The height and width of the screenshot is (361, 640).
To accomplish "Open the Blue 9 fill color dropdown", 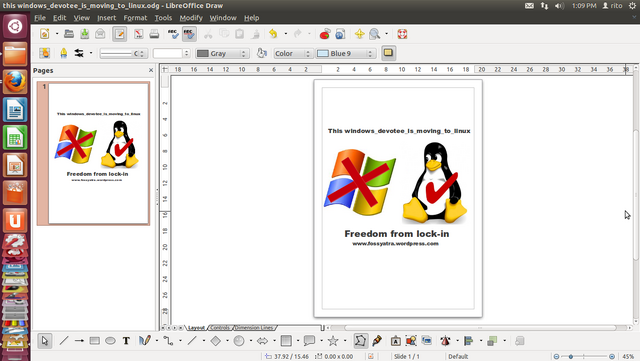I will click(x=346, y=53).
